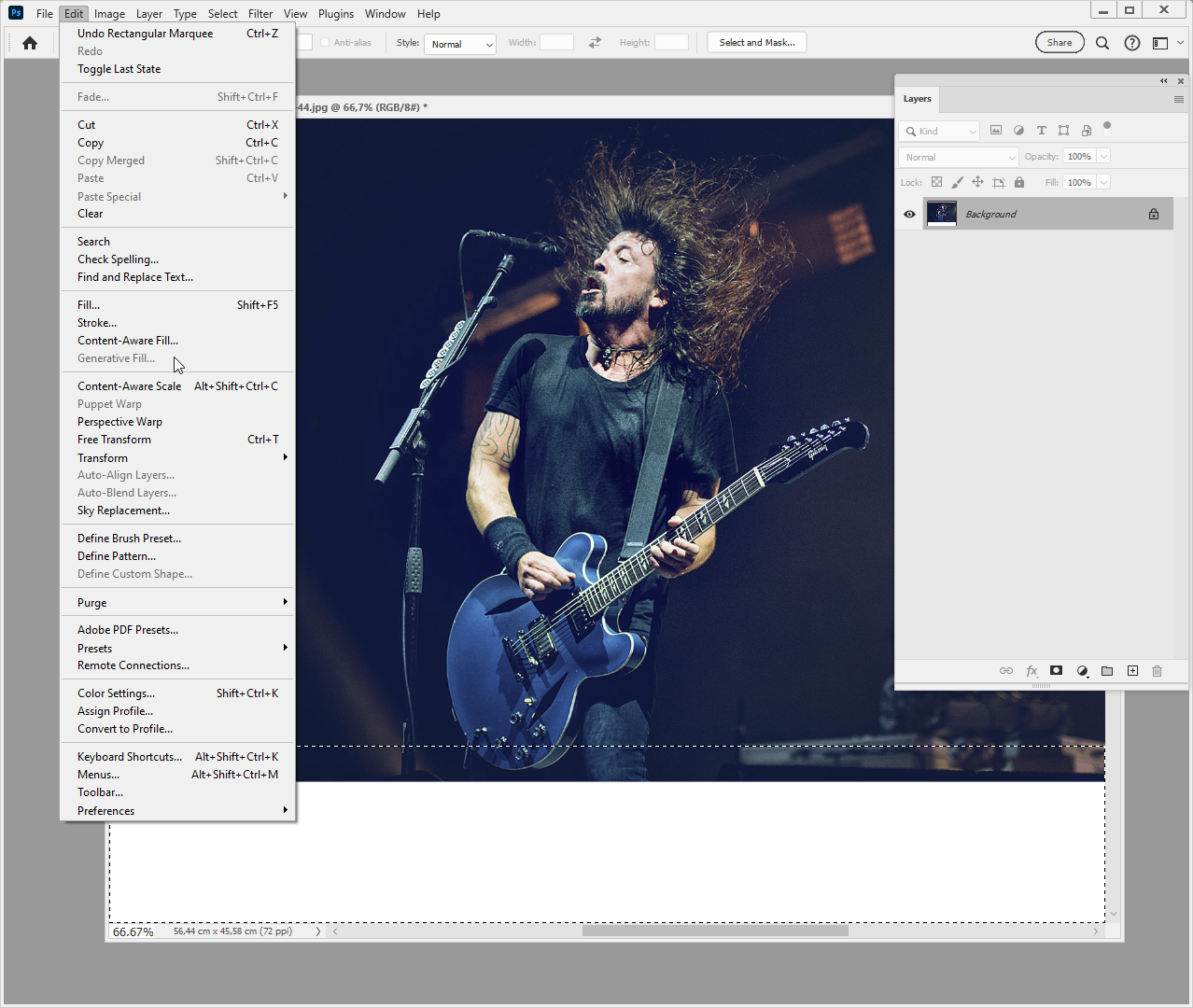Open the Layers panel menu icon

[1179, 99]
